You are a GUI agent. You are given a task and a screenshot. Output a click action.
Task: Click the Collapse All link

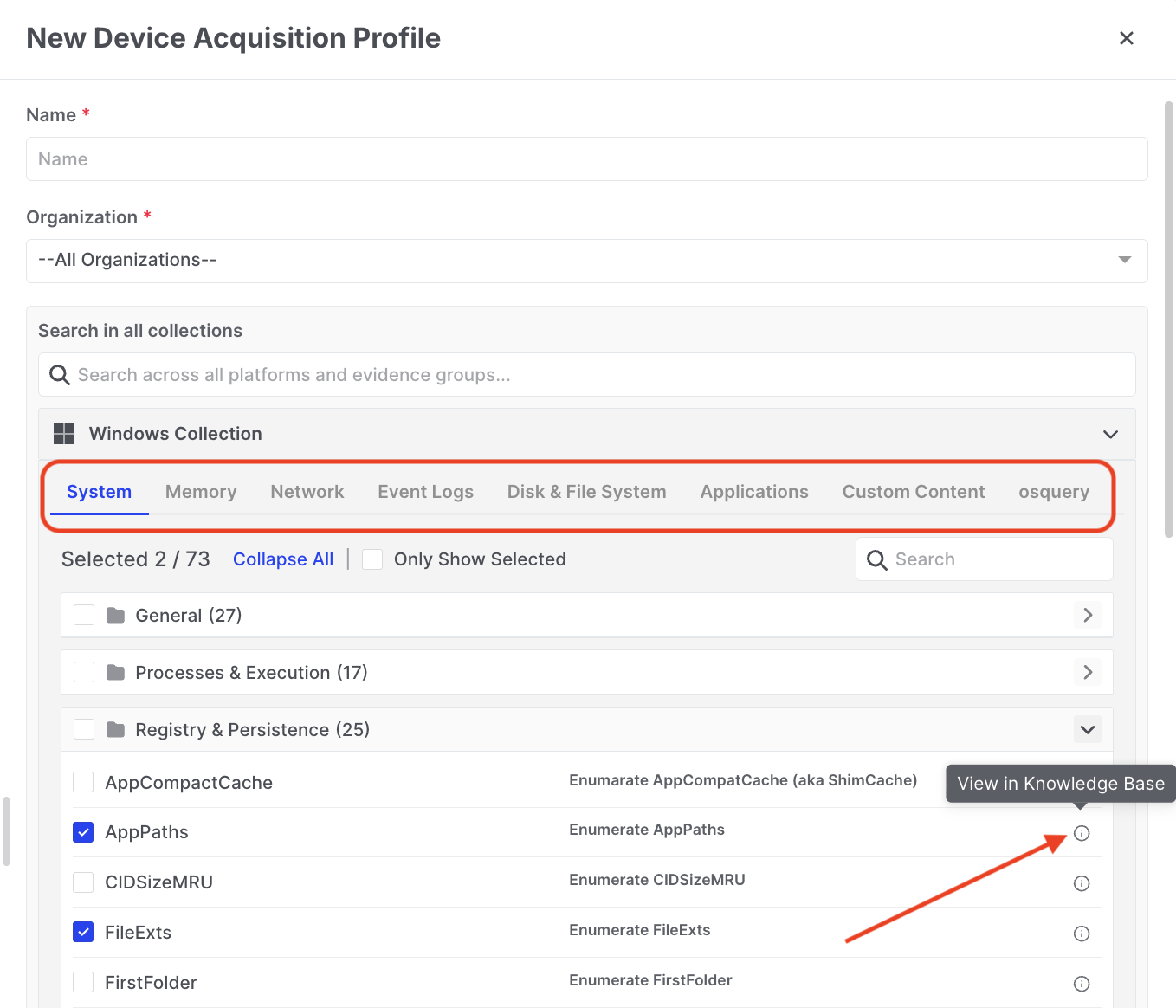[283, 559]
